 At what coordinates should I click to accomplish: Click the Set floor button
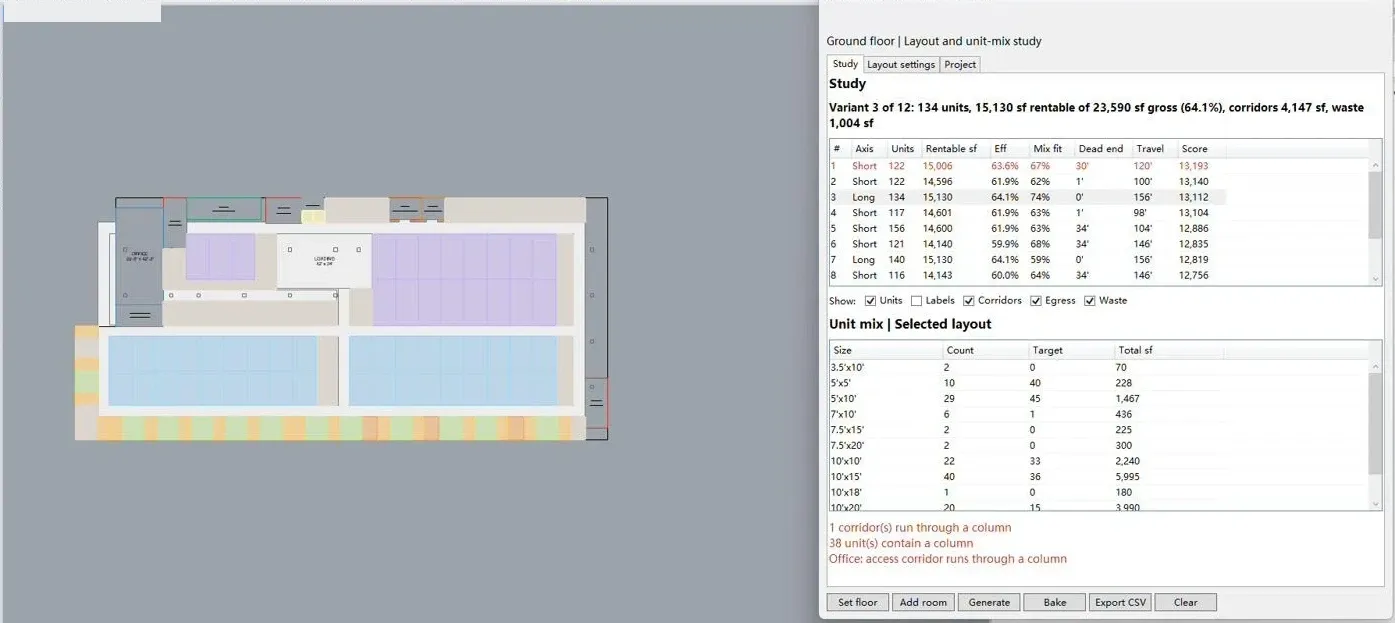pyautogui.click(x=858, y=602)
